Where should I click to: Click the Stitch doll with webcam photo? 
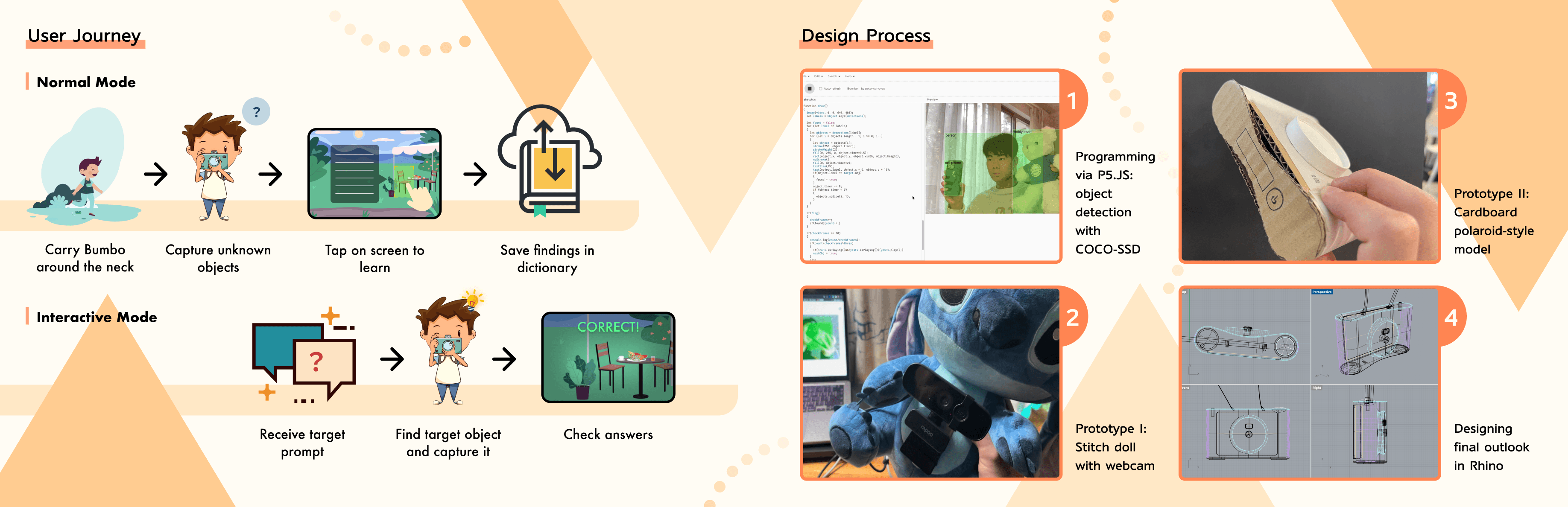(x=931, y=383)
